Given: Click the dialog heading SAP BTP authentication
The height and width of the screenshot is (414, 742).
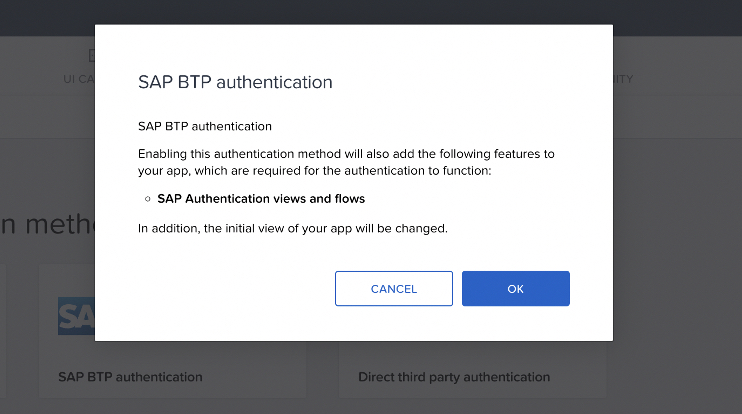Looking at the screenshot, I should pos(235,82).
